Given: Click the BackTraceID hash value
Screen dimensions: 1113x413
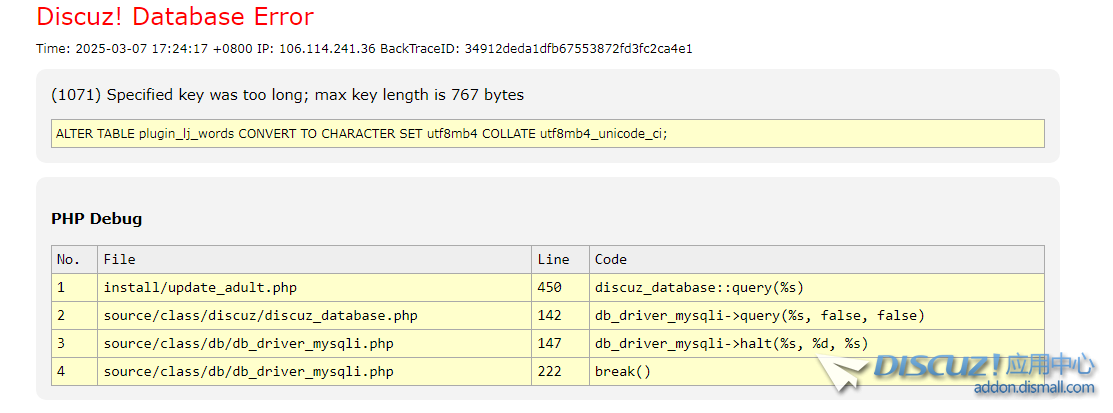Looking at the screenshot, I should pos(578,48).
